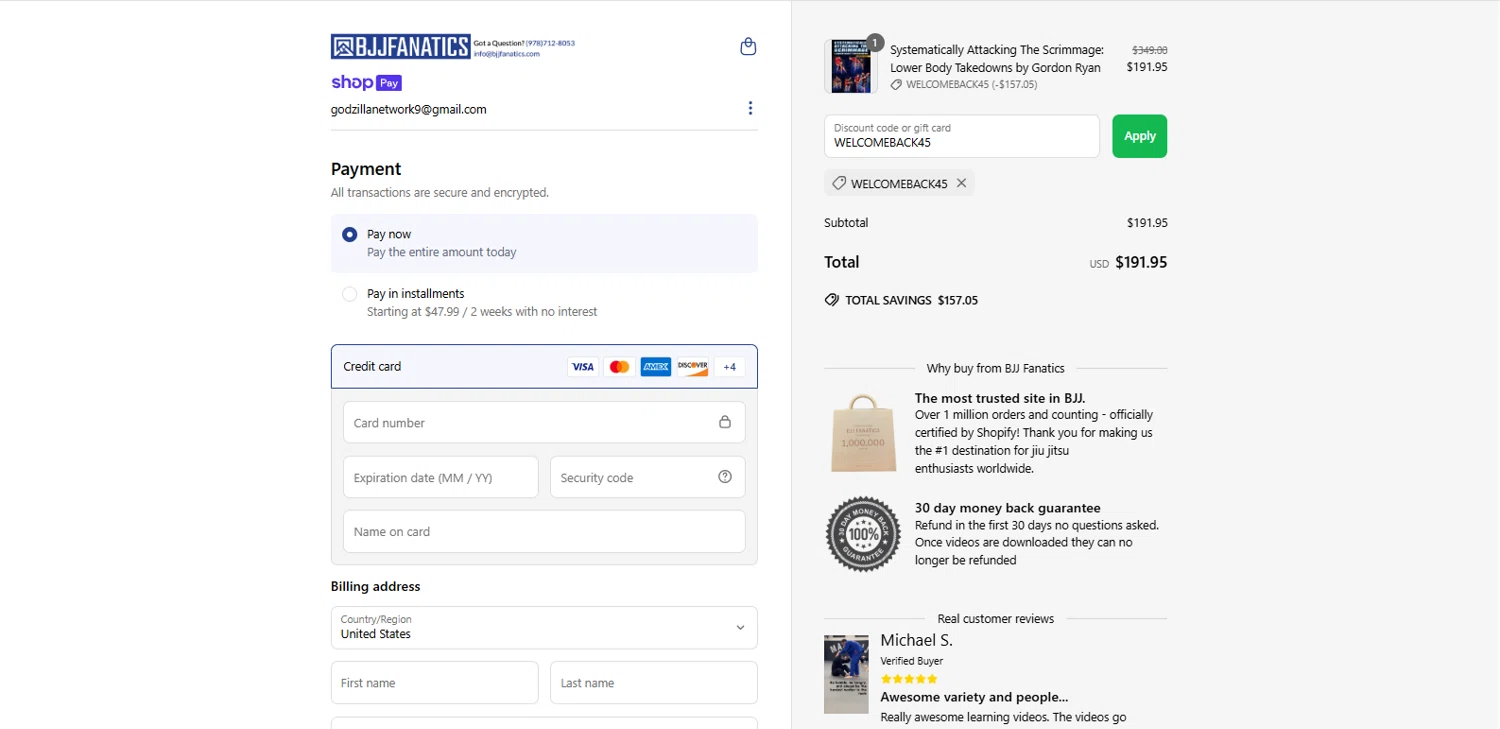Click the Shop Pay logo
This screenshot has height=729, width=1500.
point(366,83)
